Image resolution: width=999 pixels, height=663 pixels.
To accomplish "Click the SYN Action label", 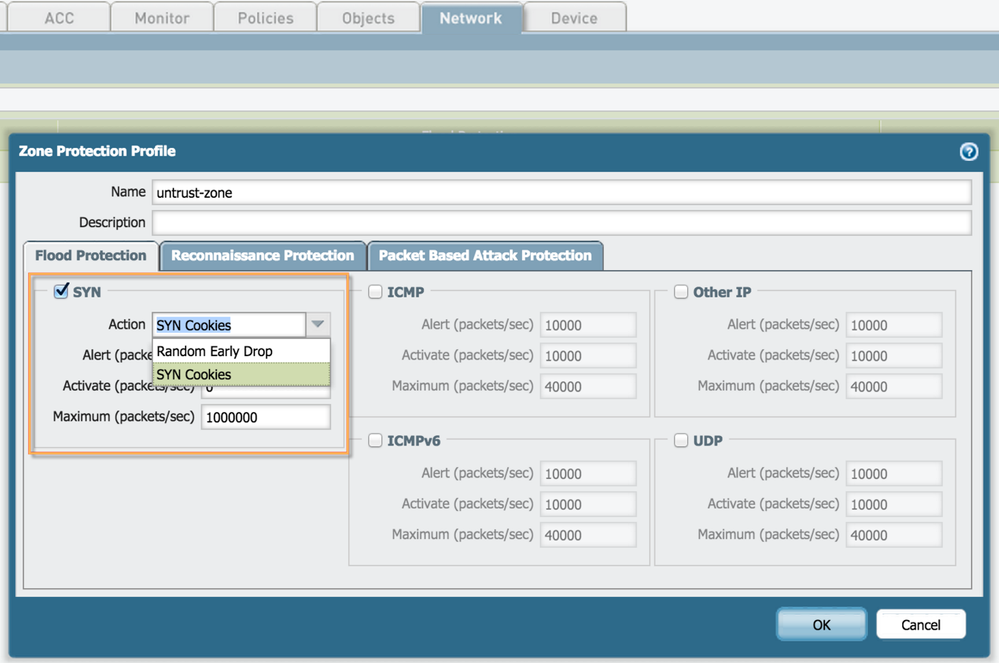I will coord(127,324).
